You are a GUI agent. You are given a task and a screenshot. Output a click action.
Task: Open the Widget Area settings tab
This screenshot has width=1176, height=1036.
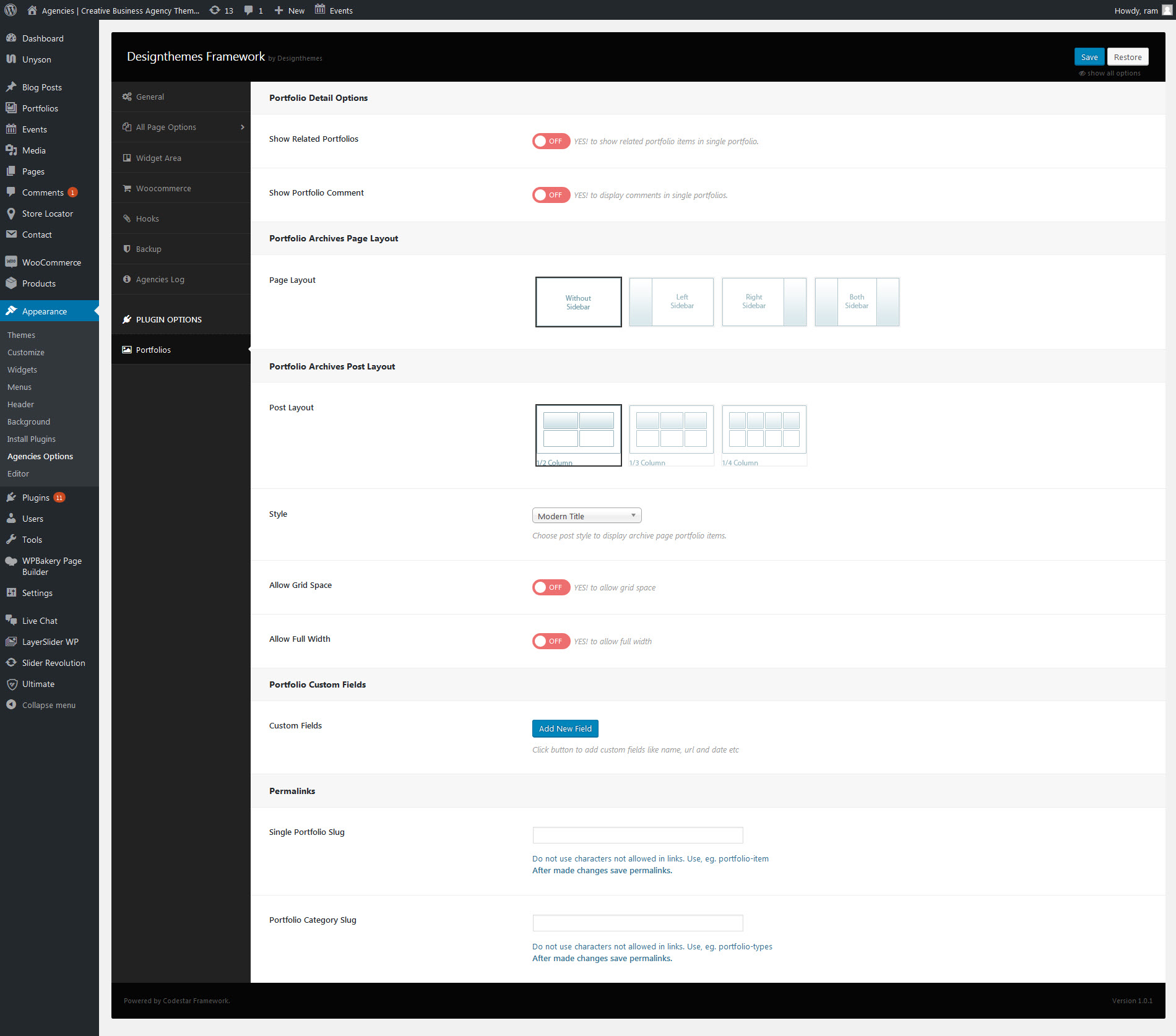(158, 158)
